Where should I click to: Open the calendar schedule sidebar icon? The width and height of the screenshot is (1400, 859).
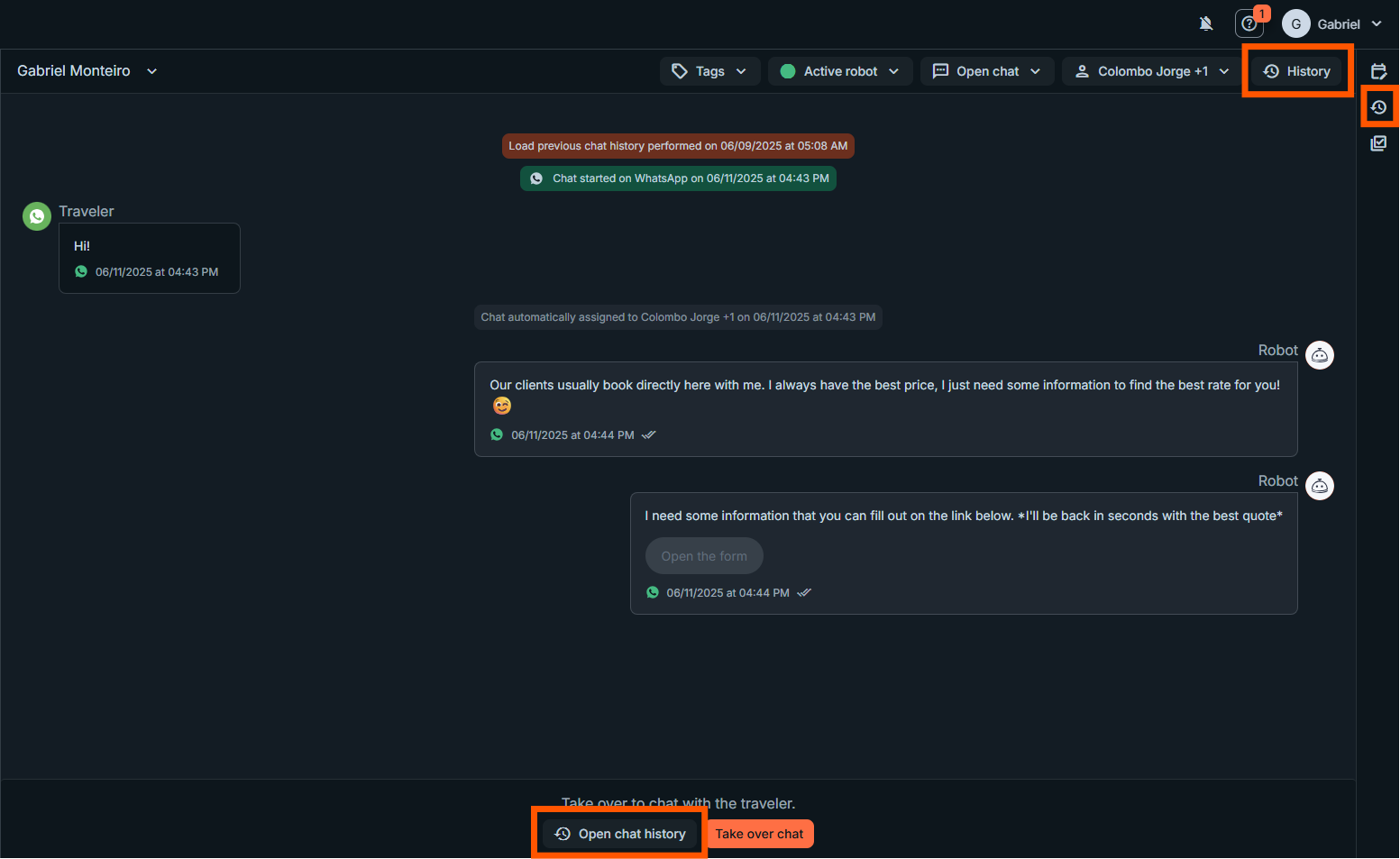[x=1378, y=71]
